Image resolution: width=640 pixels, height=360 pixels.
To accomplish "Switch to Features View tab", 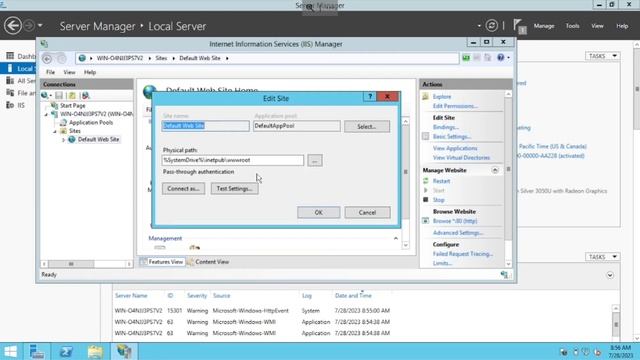I will pyautogui.click(x=162, y=262).
